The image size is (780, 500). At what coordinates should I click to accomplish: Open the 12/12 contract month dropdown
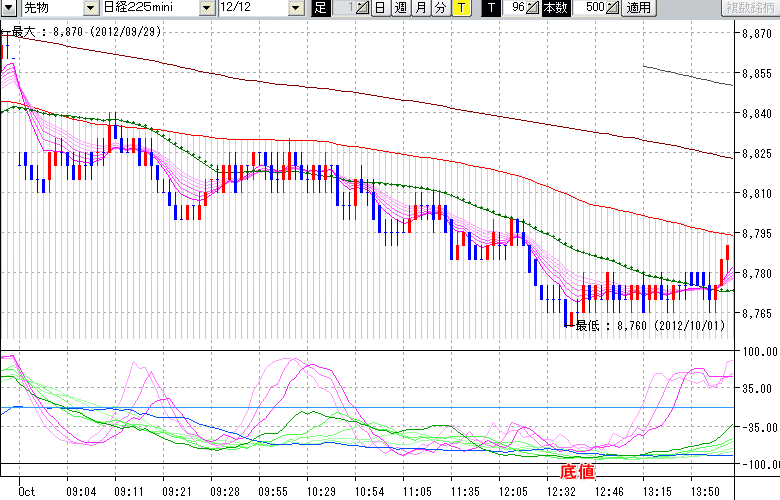[295, 8]
